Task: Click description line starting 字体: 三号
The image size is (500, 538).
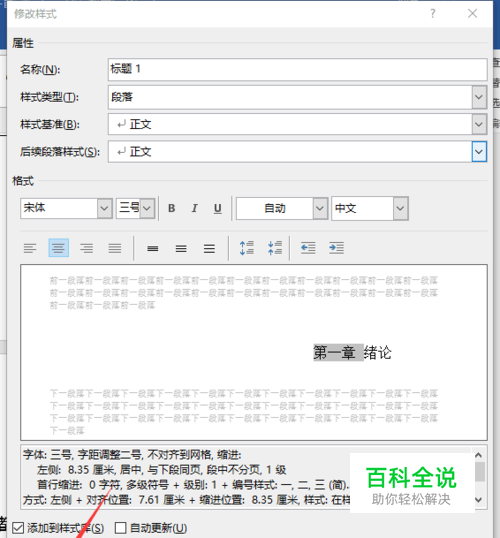Action: click(132, 455)
